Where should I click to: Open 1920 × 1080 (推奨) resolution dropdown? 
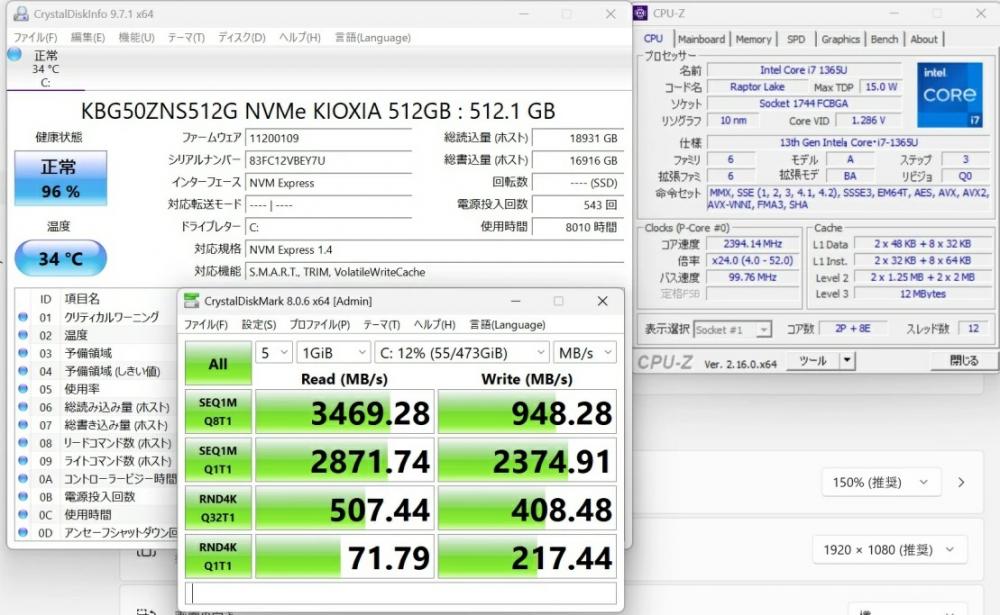tap(889, 549)
